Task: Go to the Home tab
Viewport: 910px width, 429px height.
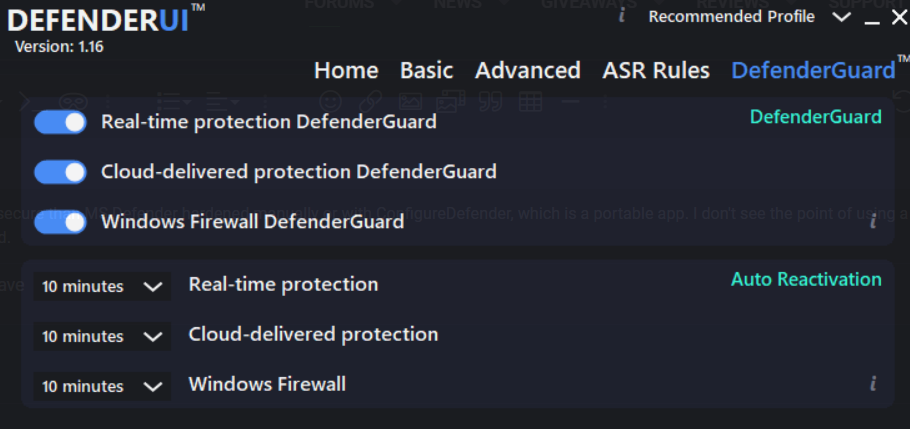Action: (x=346, y=71)
